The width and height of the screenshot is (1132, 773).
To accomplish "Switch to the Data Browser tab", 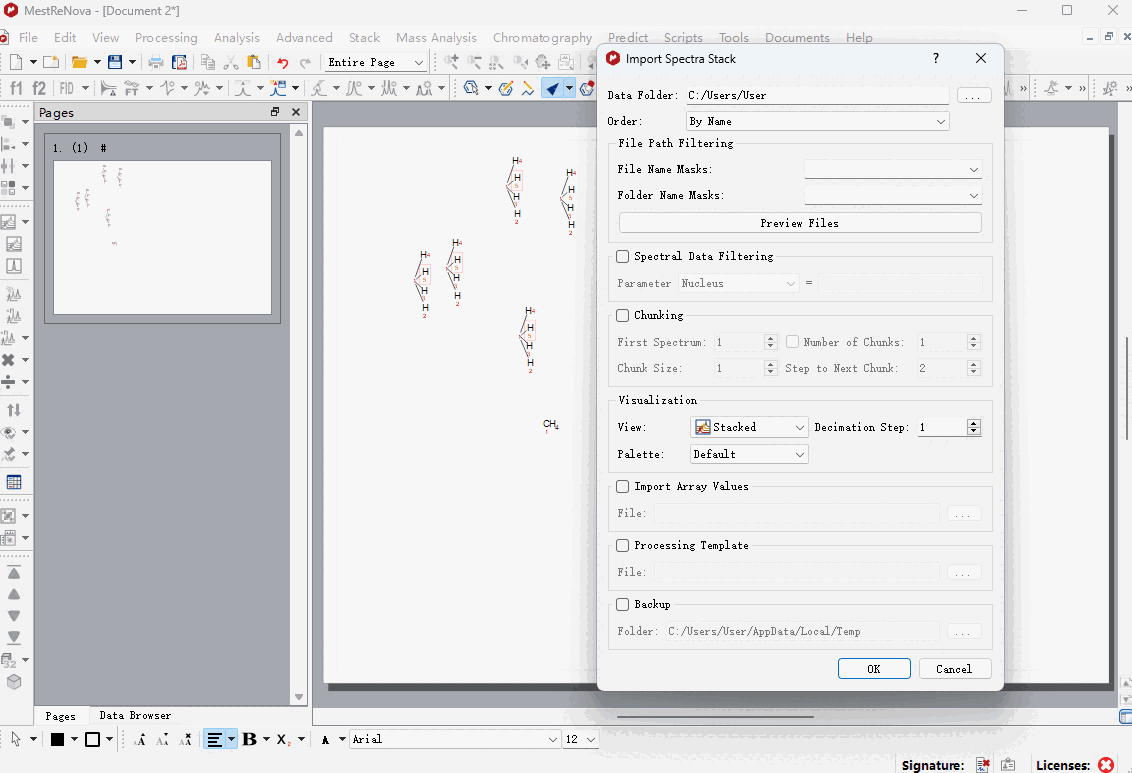I will point(135,716).
